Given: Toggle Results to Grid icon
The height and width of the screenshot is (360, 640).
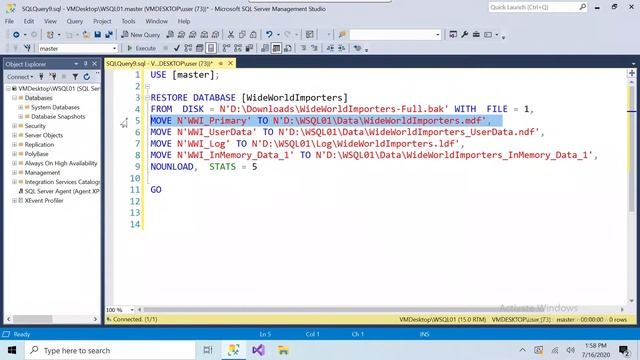Looking at the screenshot, I should [x=276, y=48].
